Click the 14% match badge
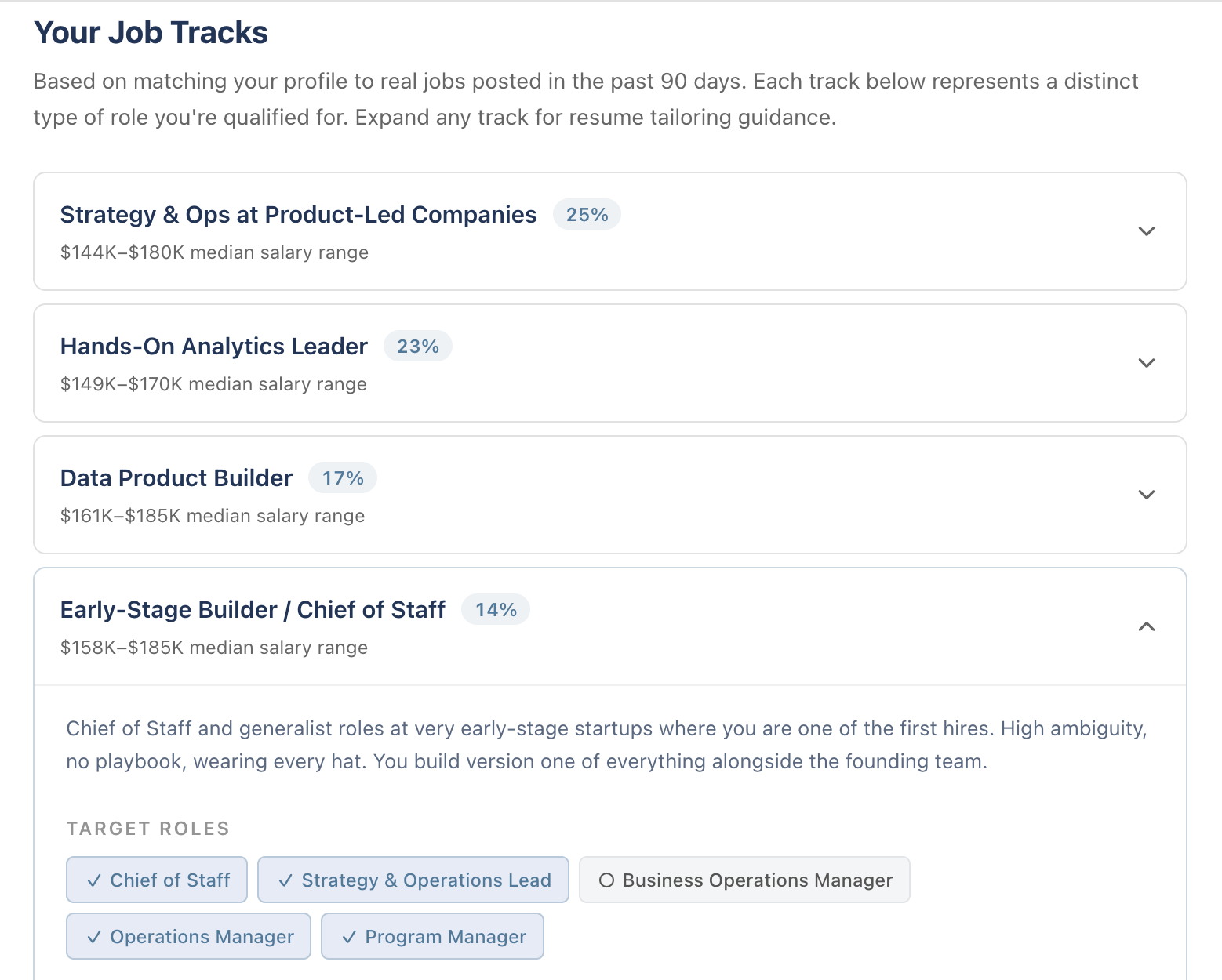The width and height of the screenshot is (1222, 980). [496, 610]
